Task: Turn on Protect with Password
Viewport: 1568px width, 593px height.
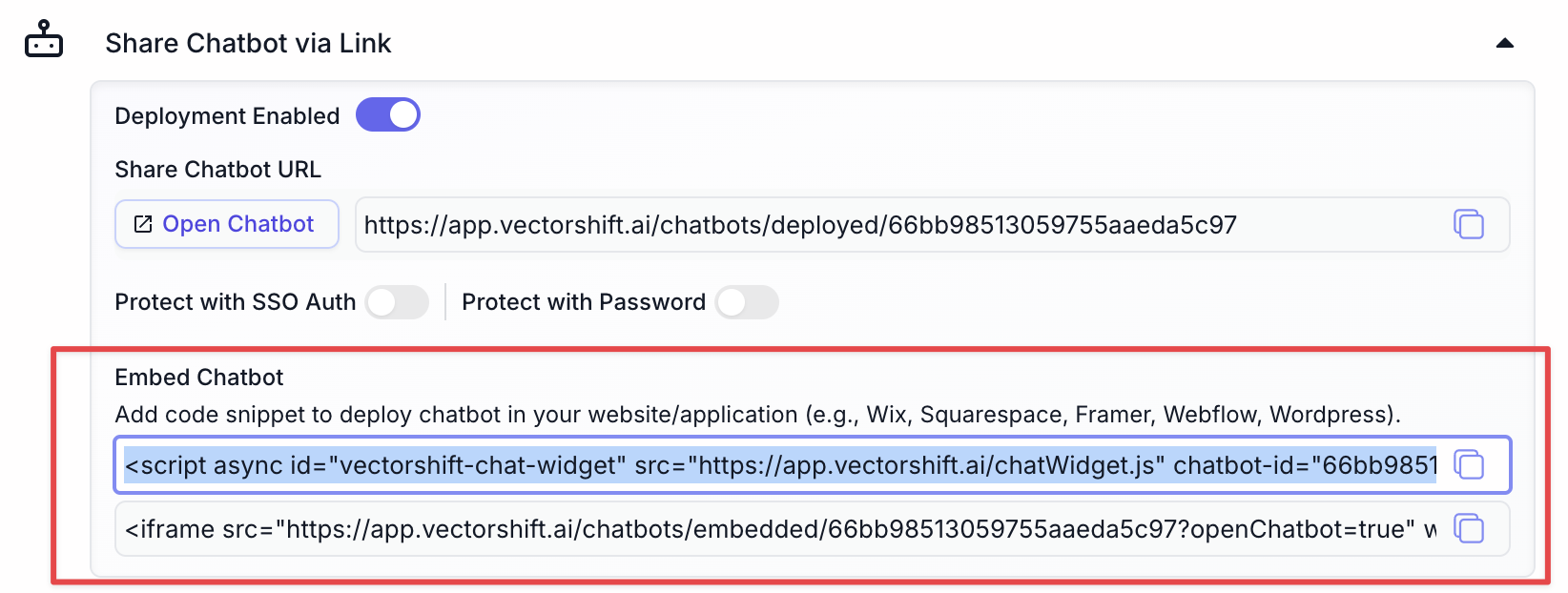Action: click(748, 302)
